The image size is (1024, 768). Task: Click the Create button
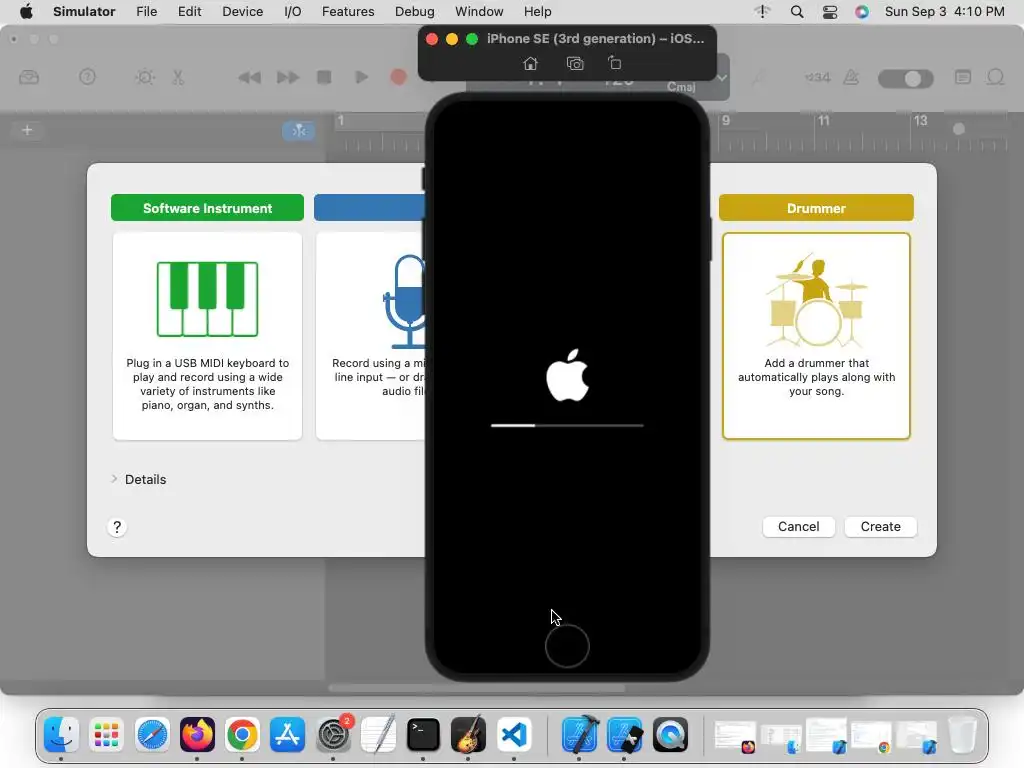880,526
